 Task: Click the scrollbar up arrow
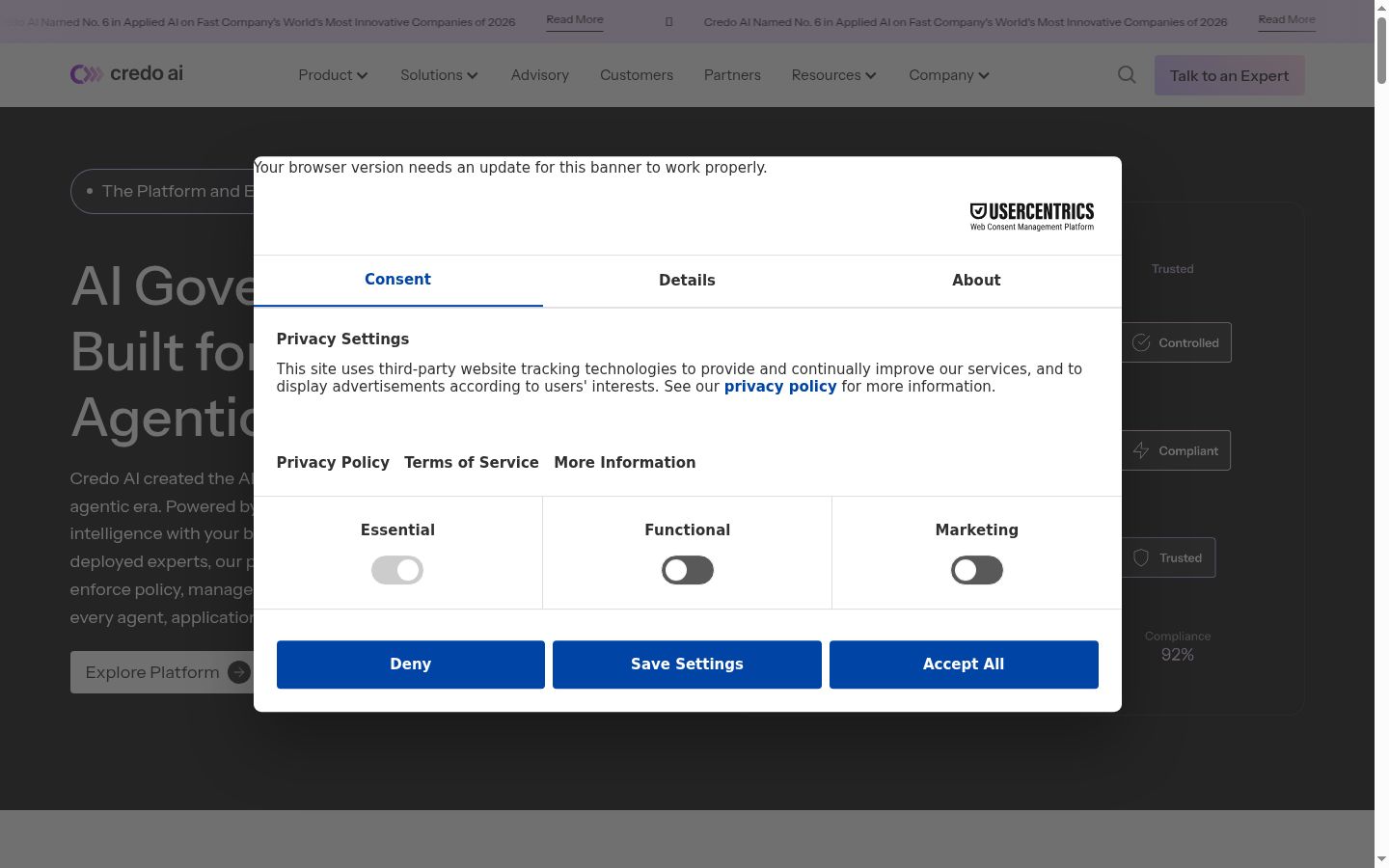1381,8
